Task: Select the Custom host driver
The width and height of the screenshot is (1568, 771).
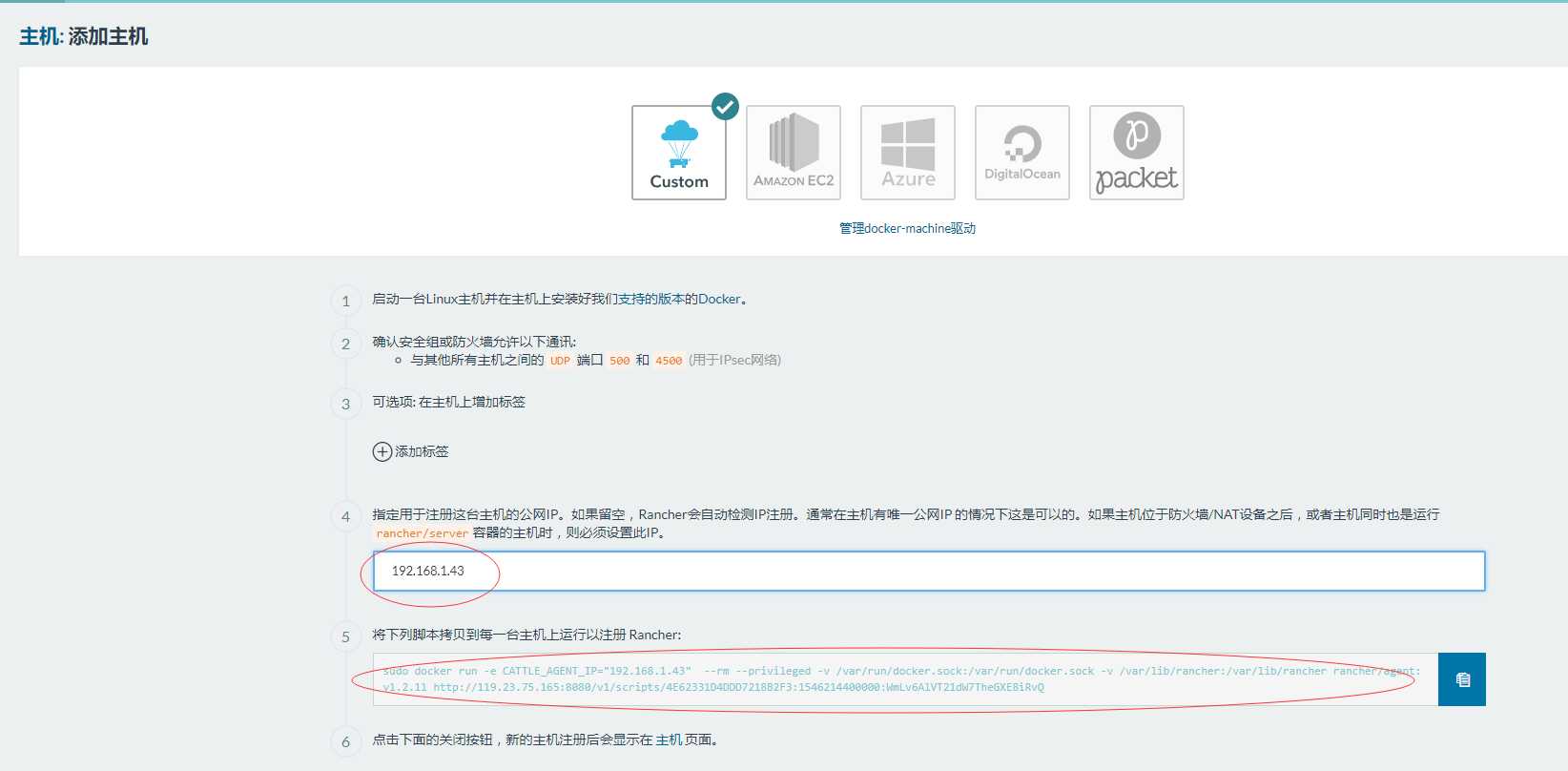Action: pos(679,153)
